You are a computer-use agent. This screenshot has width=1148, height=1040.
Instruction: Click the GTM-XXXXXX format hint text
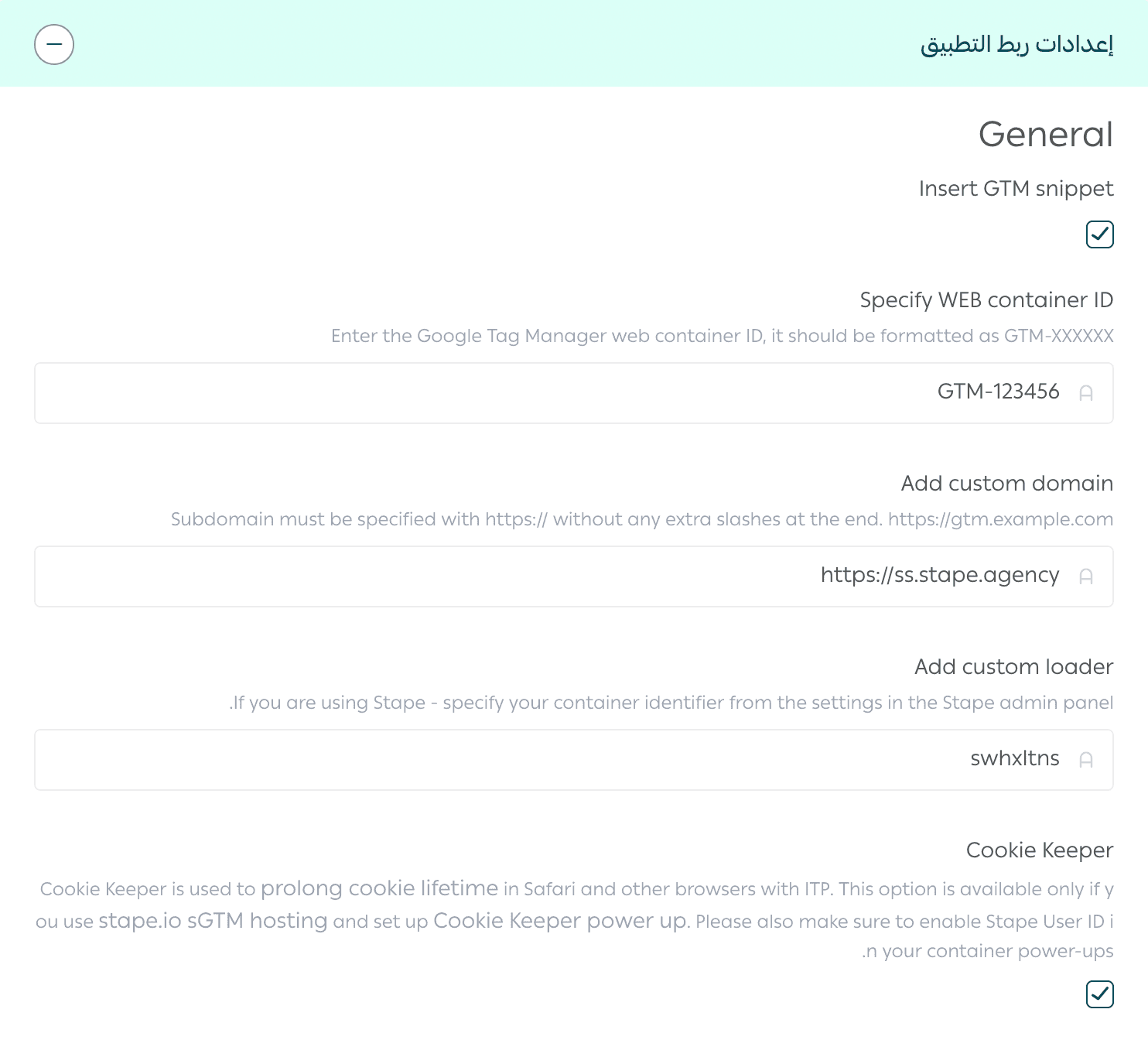[x=723, y=336]
